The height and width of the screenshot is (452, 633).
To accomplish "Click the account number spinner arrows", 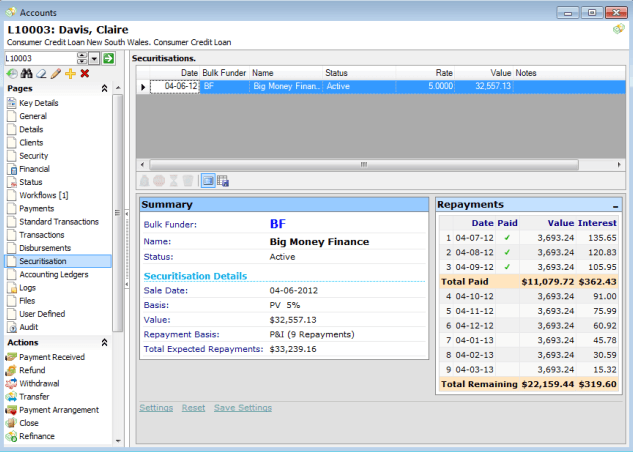I will tap(82, 59).
